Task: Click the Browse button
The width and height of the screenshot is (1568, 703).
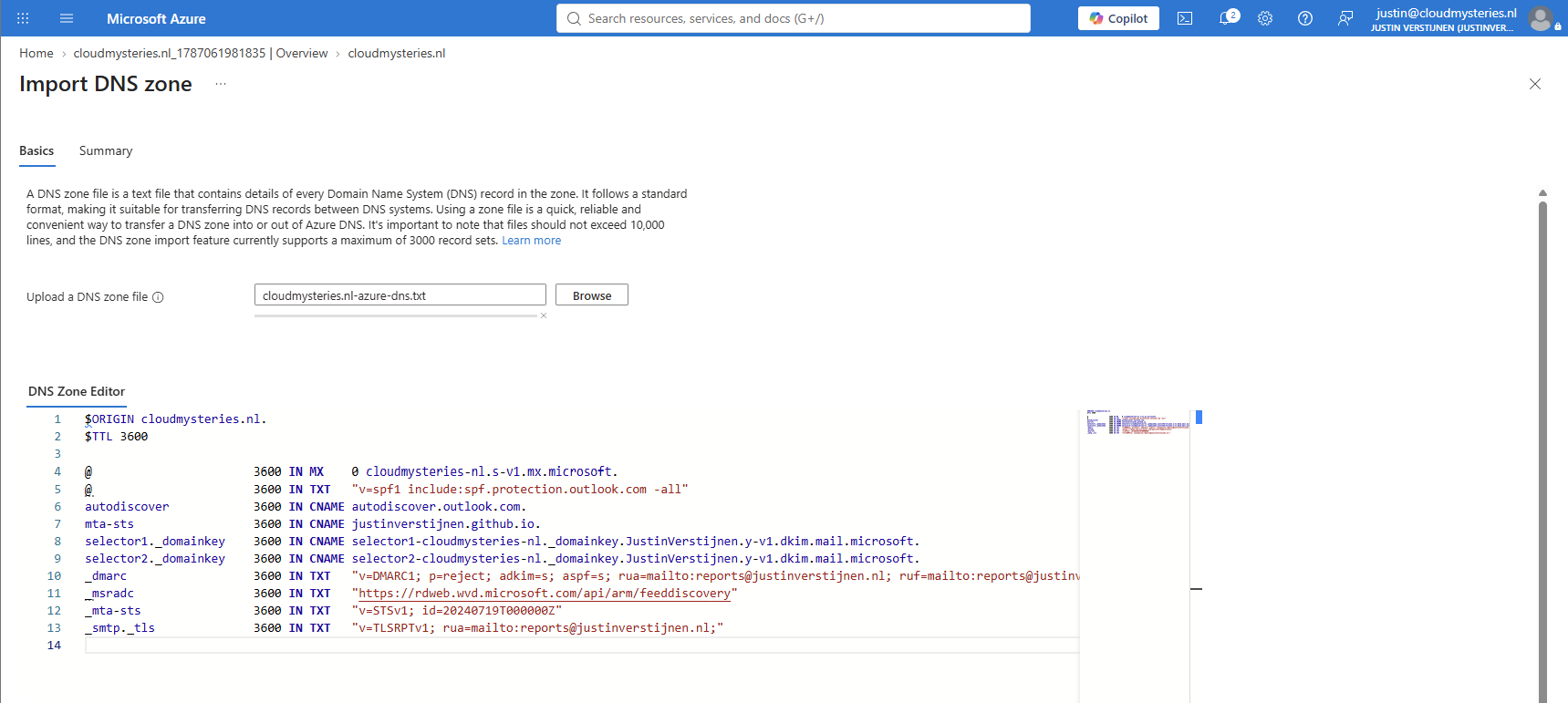Action: pyautogui.click(x=592, y=295)
